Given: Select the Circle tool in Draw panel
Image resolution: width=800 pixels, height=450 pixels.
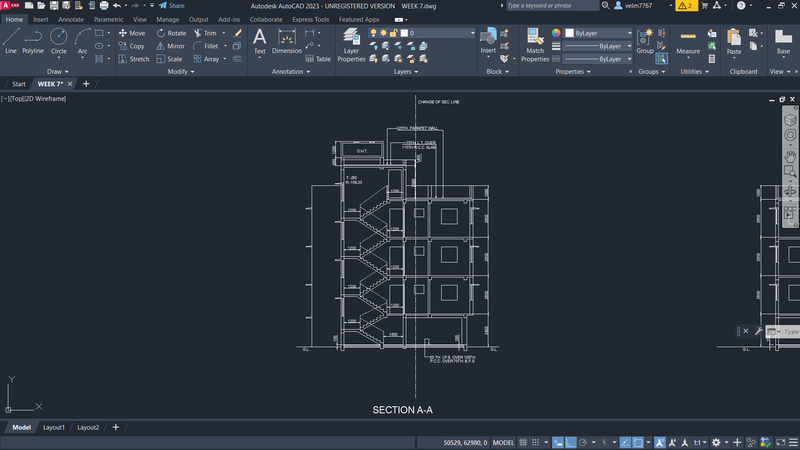Looking at the screenshot, I should [59, 39].
